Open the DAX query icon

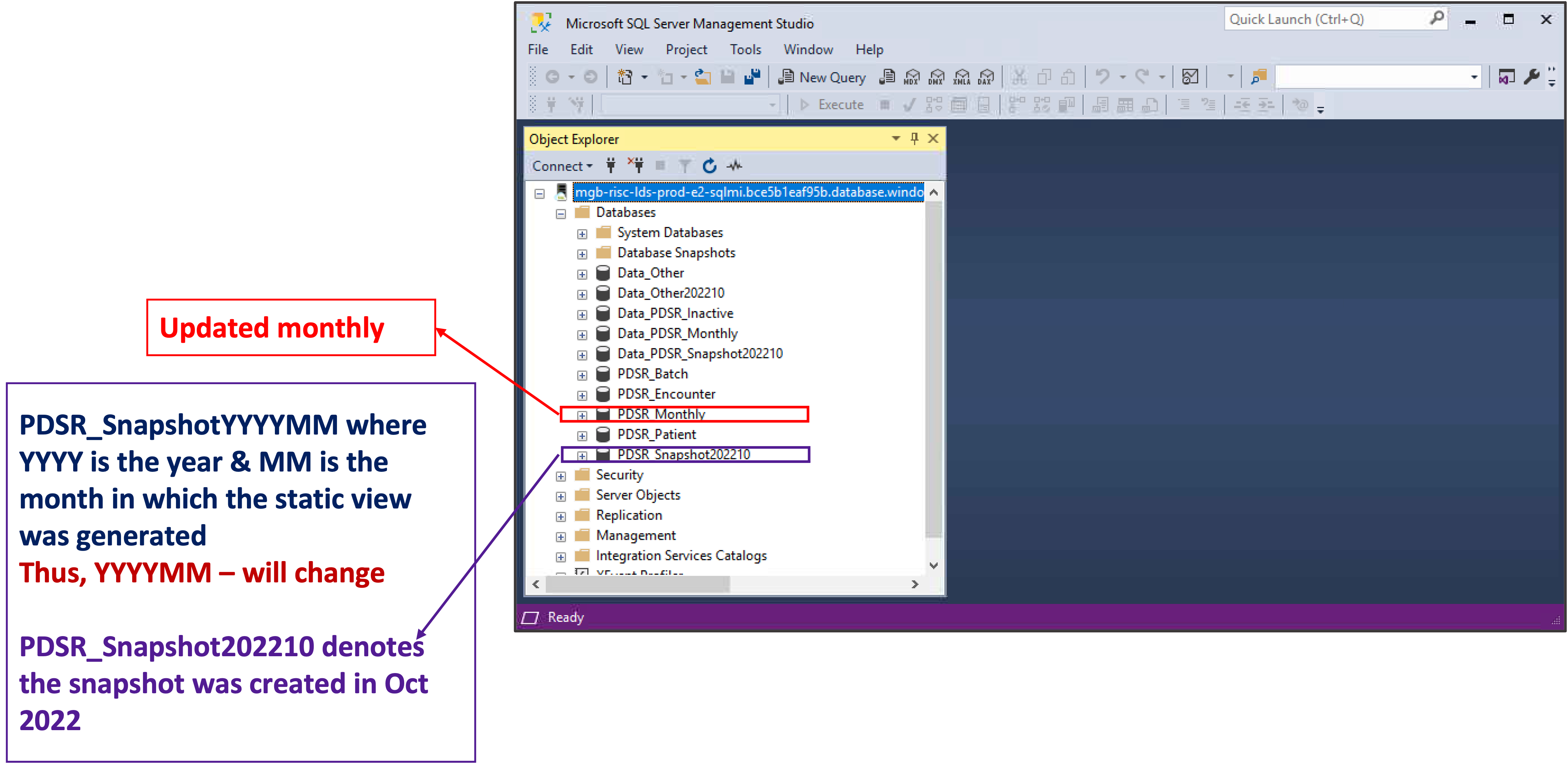[986, 77]
